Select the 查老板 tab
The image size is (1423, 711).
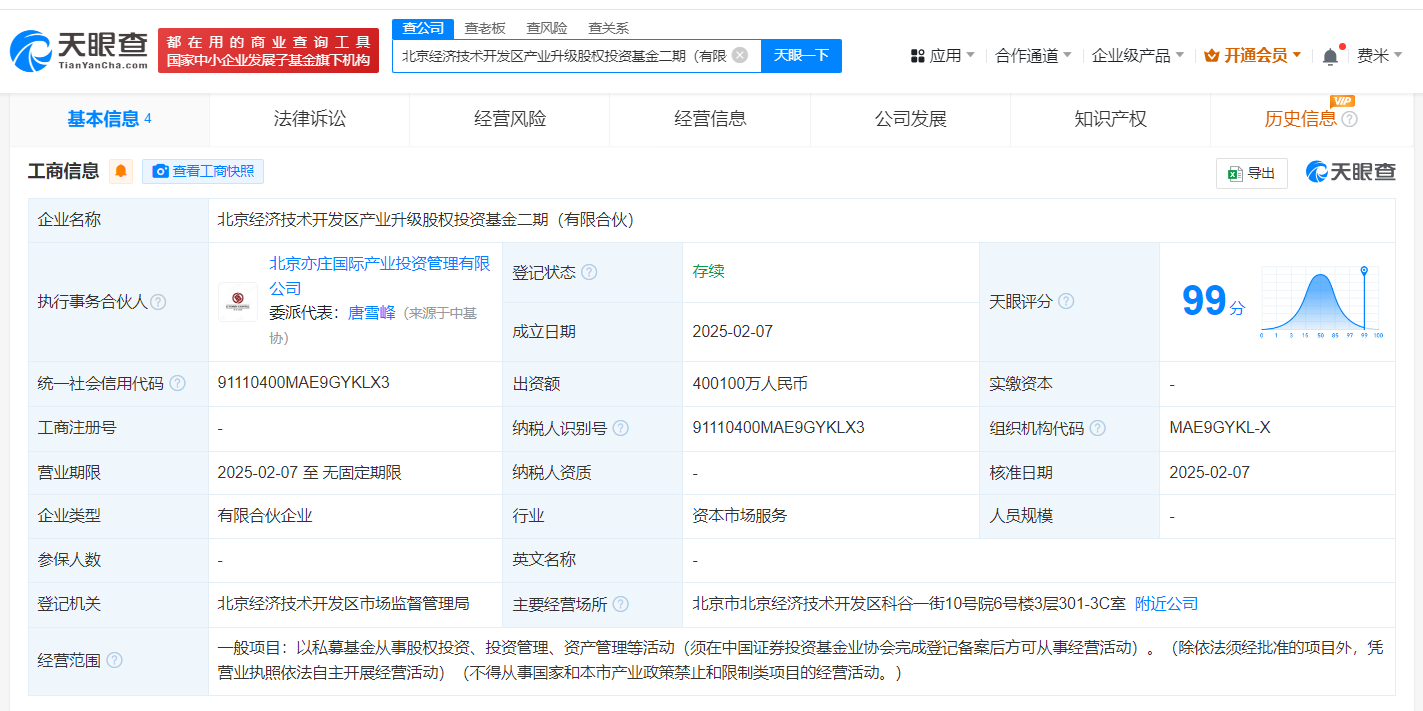point(486,28)
